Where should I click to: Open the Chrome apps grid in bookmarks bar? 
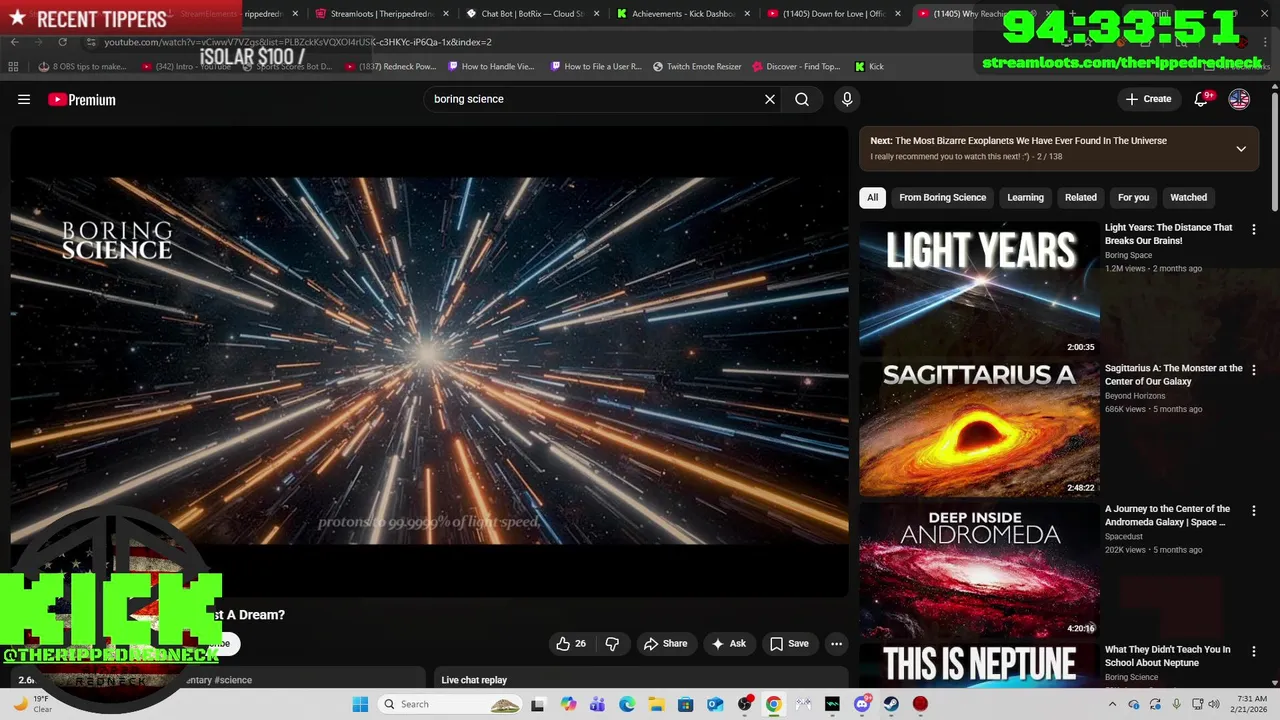pos(13,66)
